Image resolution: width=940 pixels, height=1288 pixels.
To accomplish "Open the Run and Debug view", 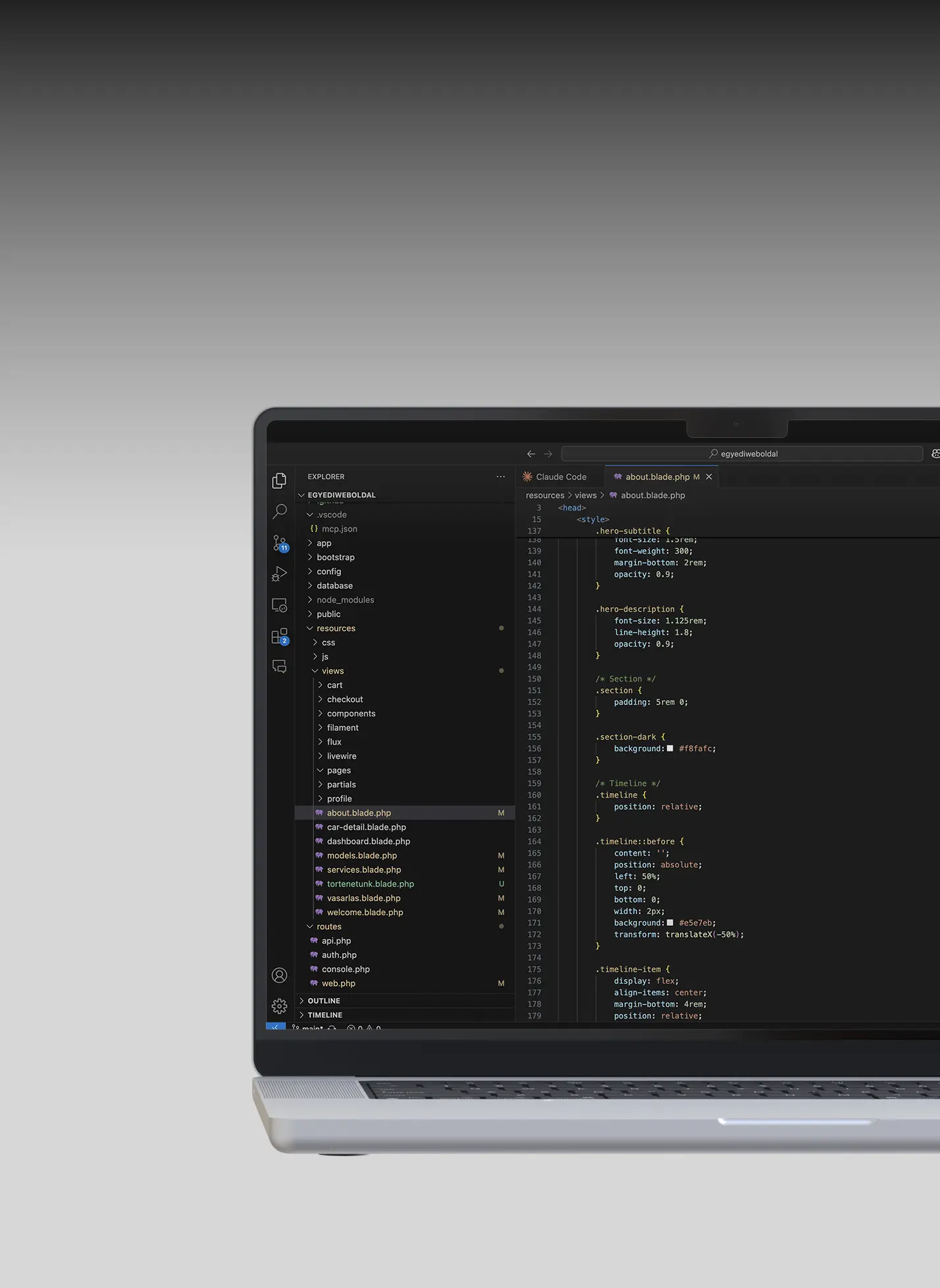I will (279, 574).
